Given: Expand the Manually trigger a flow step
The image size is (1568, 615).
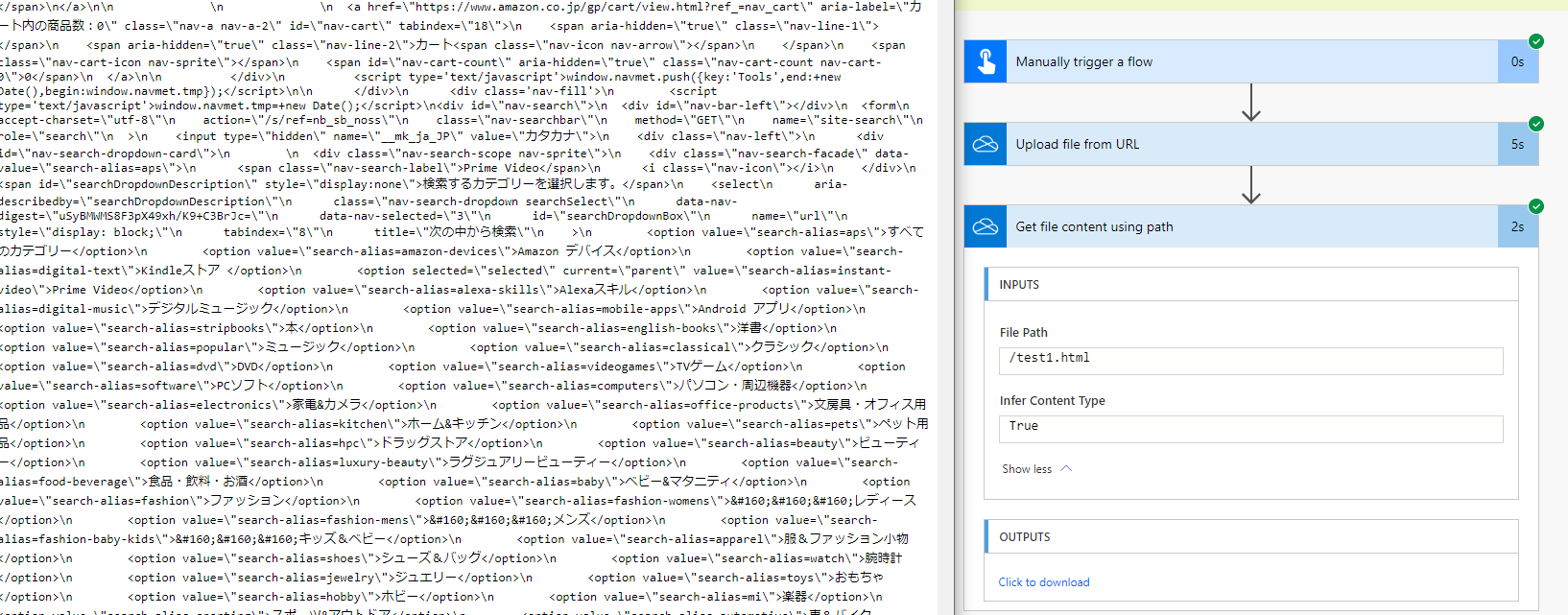Looking at the screenshot, I should pyautogui.click(x=1251, y=61).
